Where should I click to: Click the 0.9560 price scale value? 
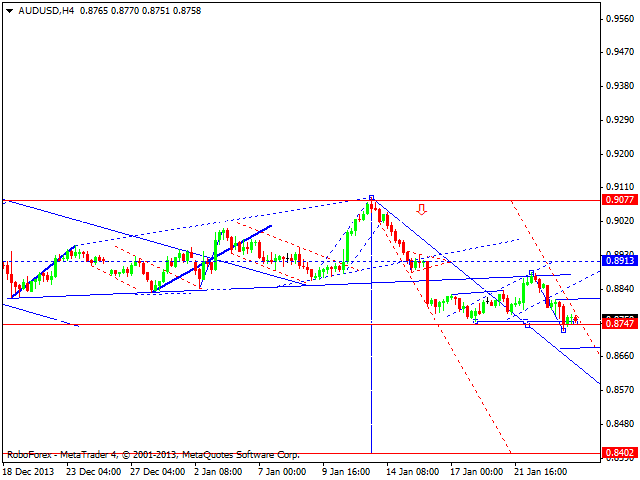coord(618,19)
